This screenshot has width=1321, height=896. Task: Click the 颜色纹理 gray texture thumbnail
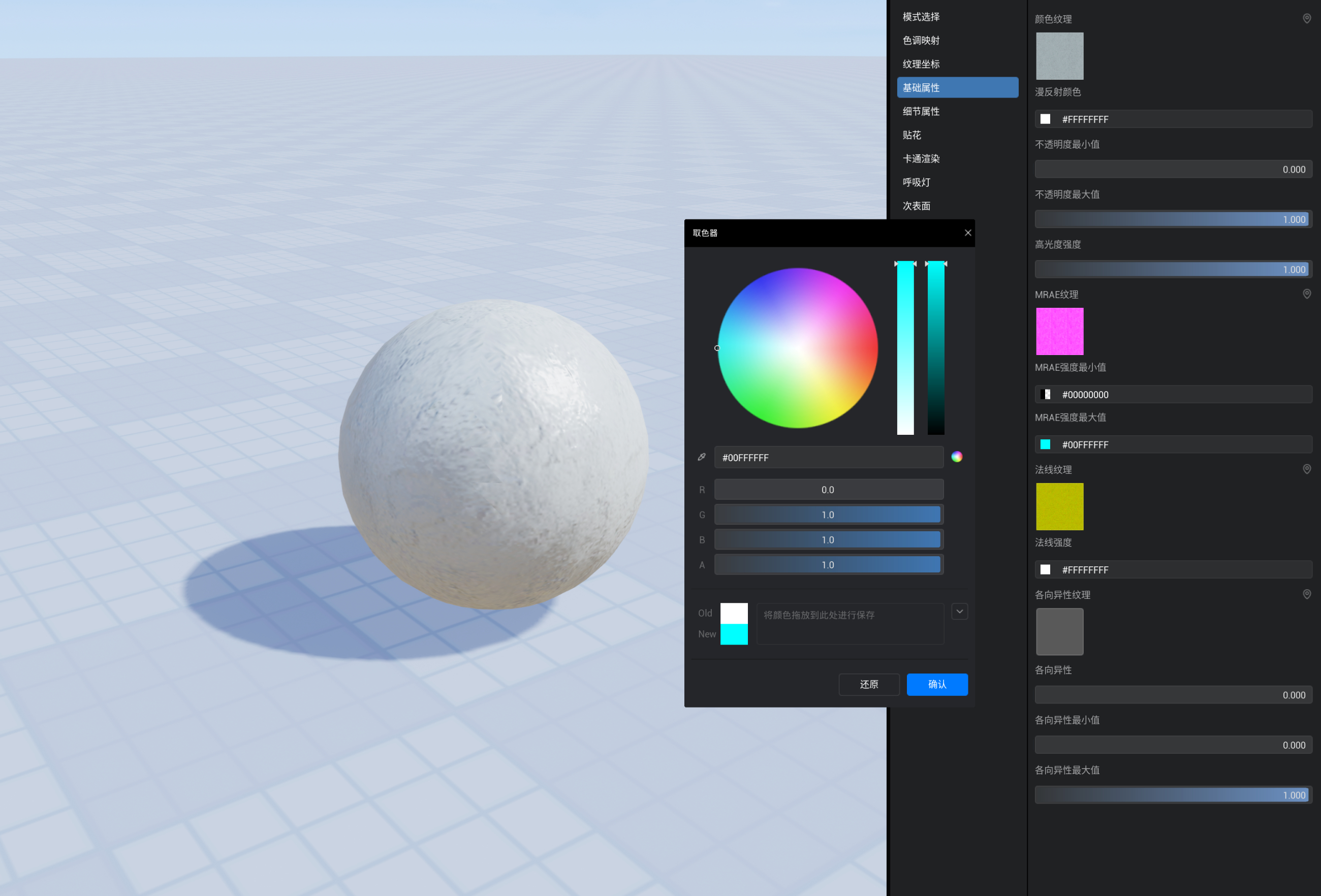coord(1059,56)
